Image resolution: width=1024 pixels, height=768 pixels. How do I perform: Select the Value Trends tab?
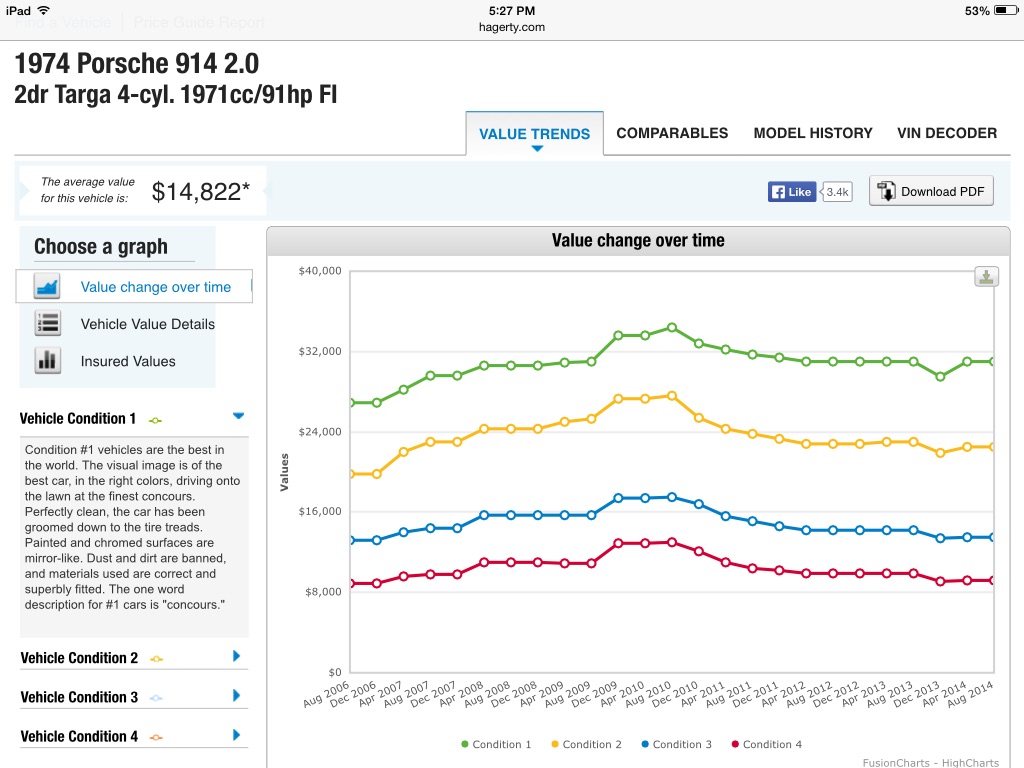point(535,134)
